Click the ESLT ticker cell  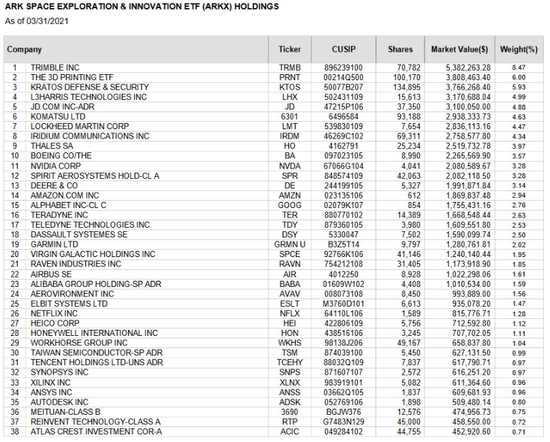[x=290, y=304]
